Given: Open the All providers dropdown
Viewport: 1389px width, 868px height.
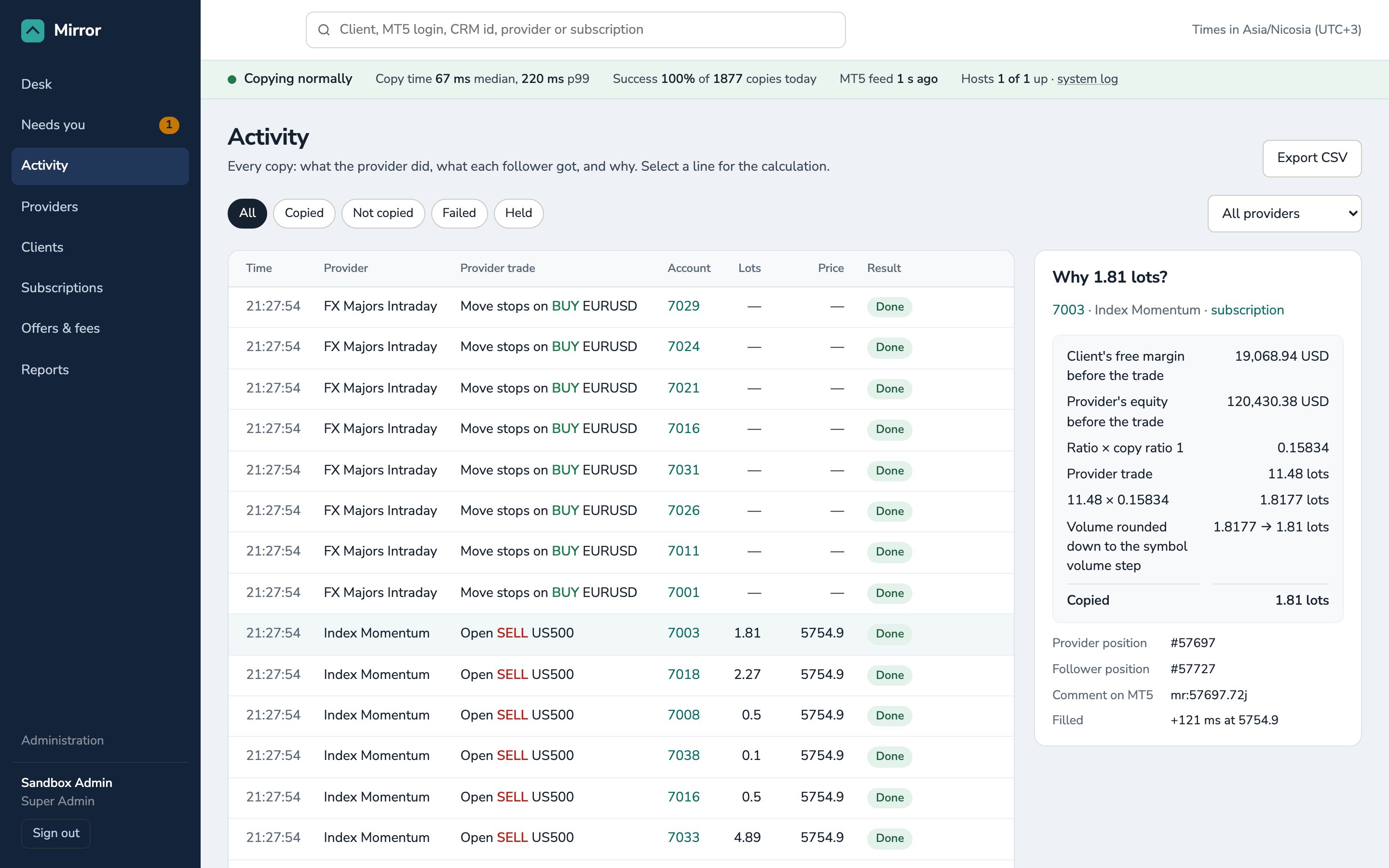Looking at the screenshot, I should click(1284, 214).
